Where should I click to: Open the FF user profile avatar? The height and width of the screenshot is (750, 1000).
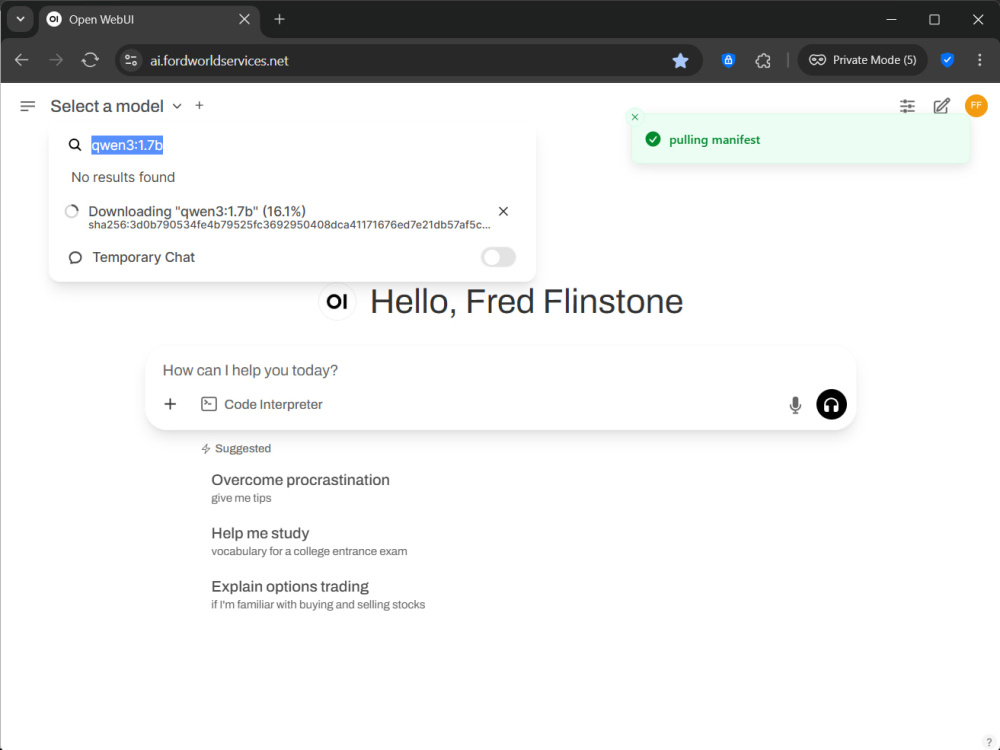coord(976,106)
